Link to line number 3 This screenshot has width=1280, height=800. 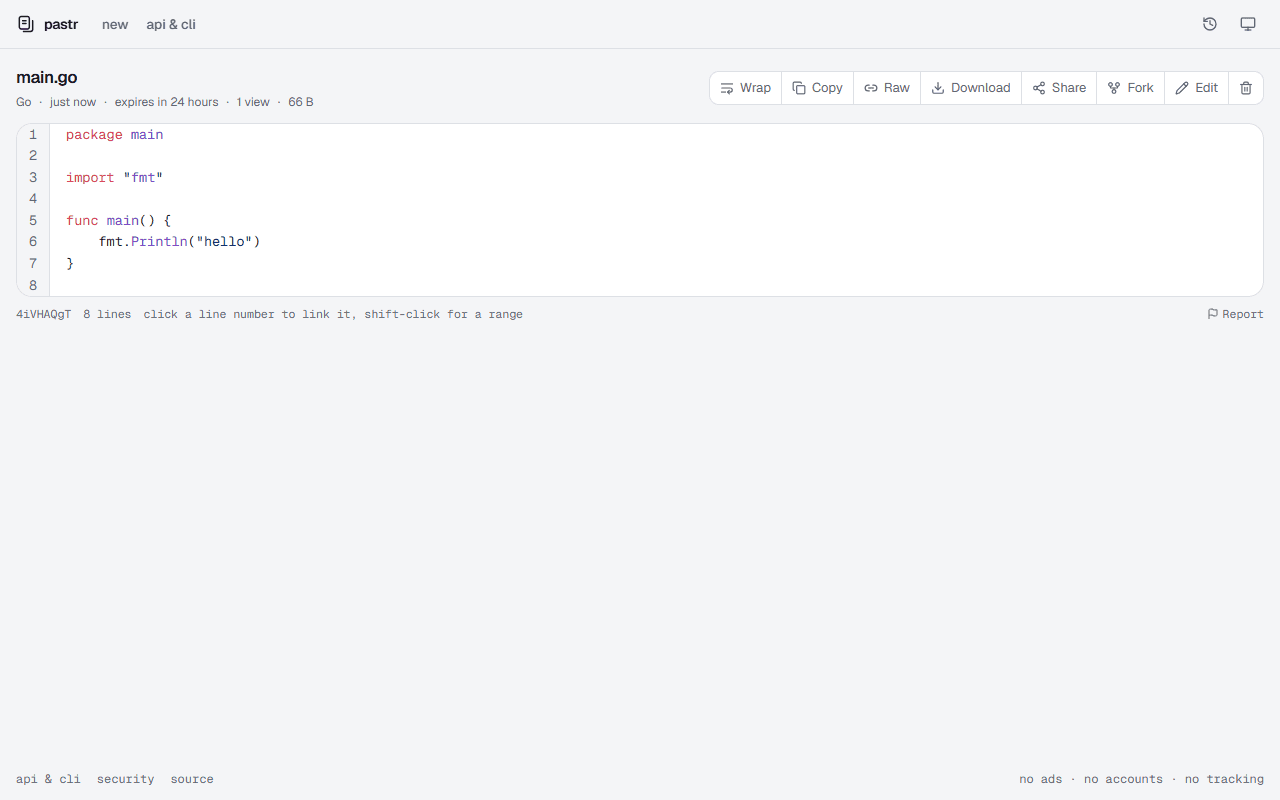33,178
